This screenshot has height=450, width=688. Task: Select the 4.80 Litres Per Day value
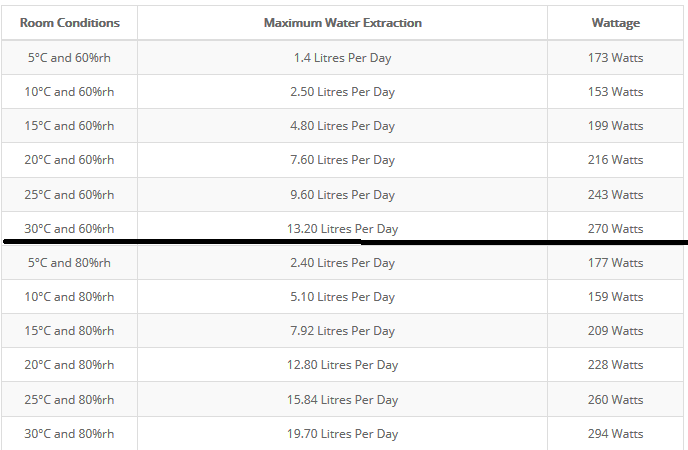coord(342,126)
